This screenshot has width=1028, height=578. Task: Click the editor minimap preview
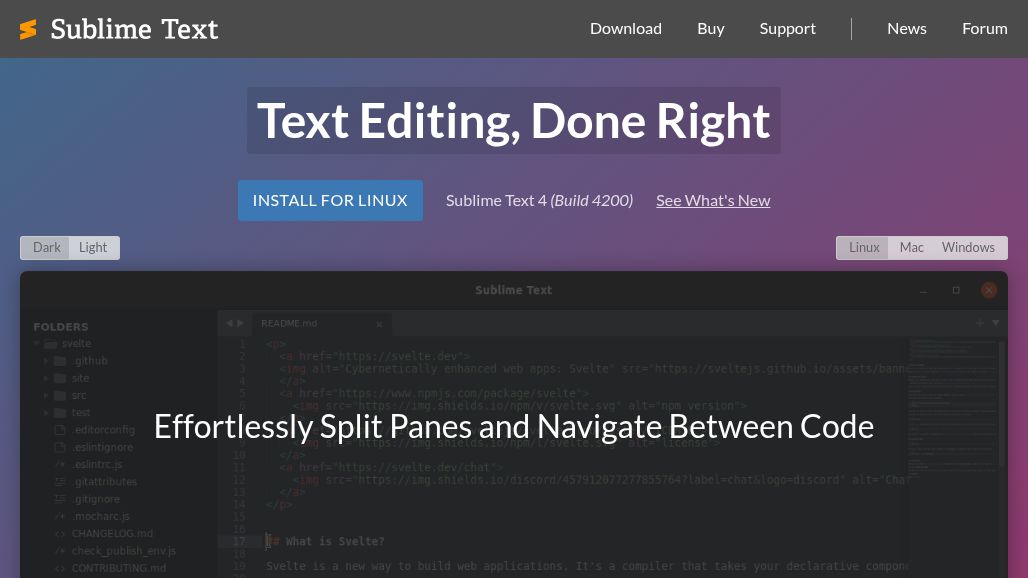click(x=952, y=400)
